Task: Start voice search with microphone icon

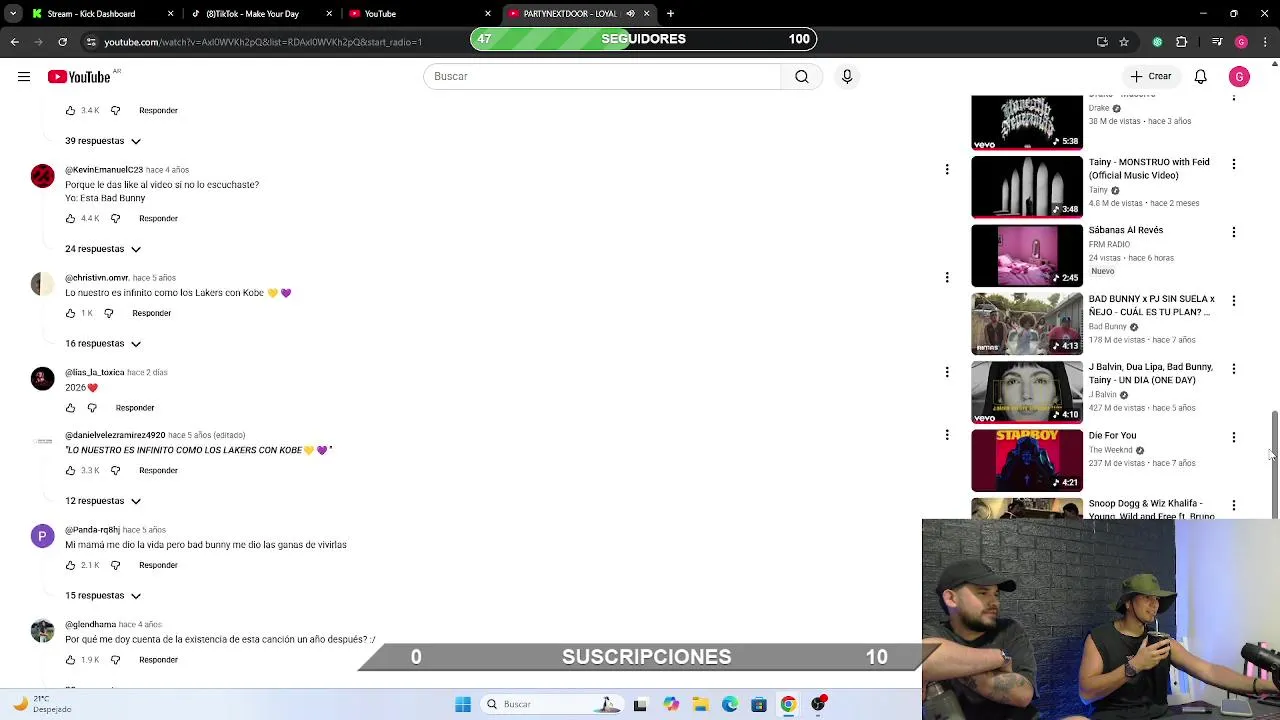Action: pyautogui.click(x=847, y=77)
